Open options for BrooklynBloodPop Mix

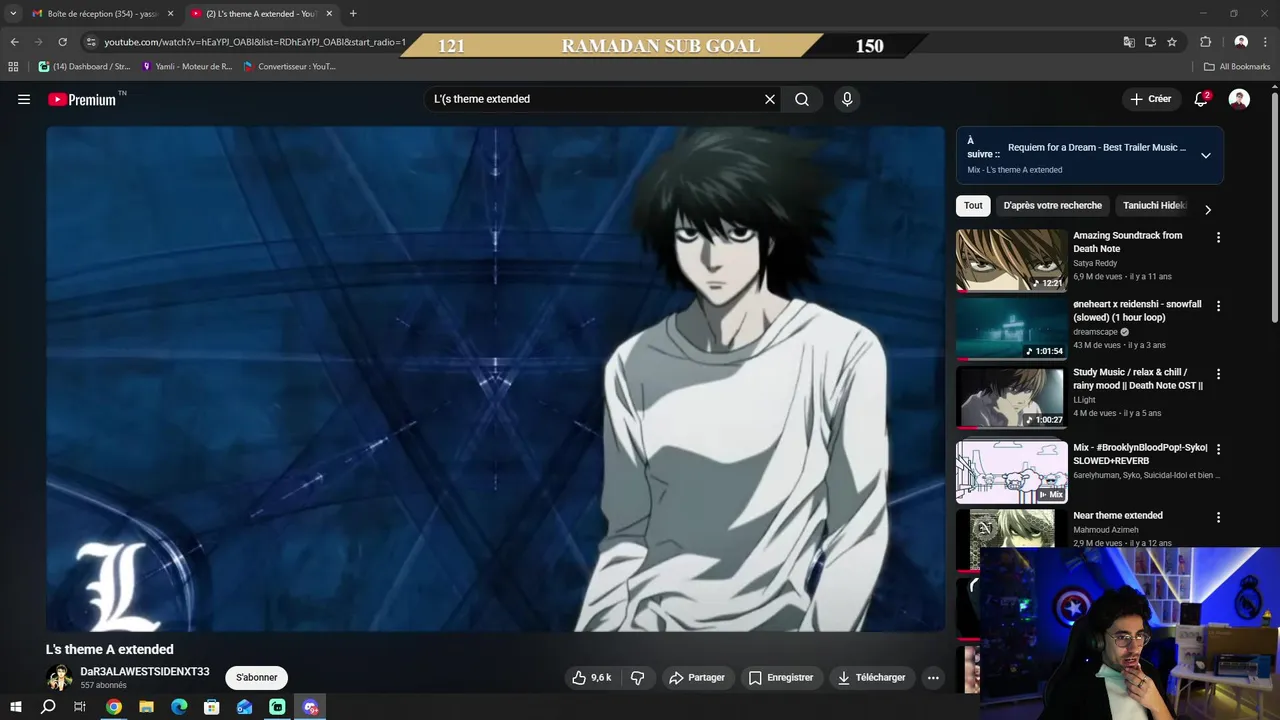1218,450
